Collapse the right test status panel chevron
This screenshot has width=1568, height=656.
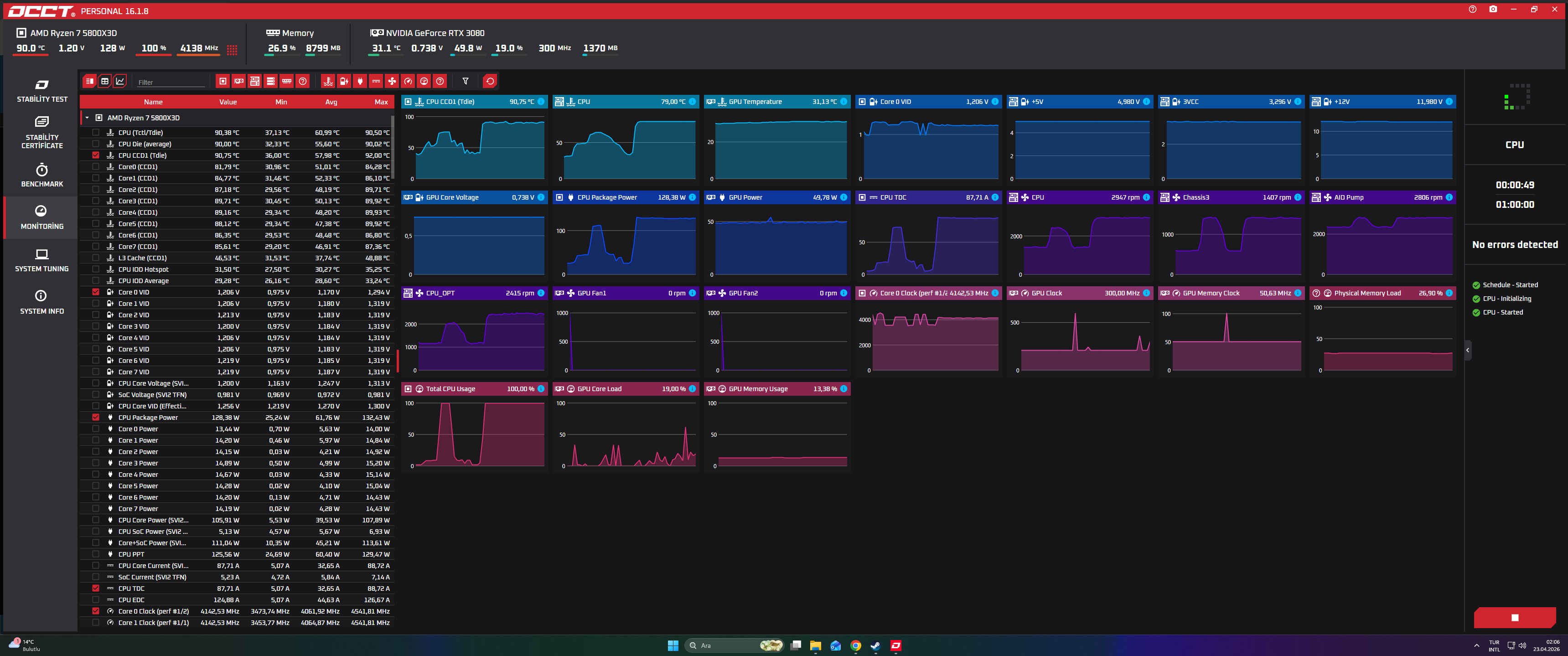(x=1468, y=350)
